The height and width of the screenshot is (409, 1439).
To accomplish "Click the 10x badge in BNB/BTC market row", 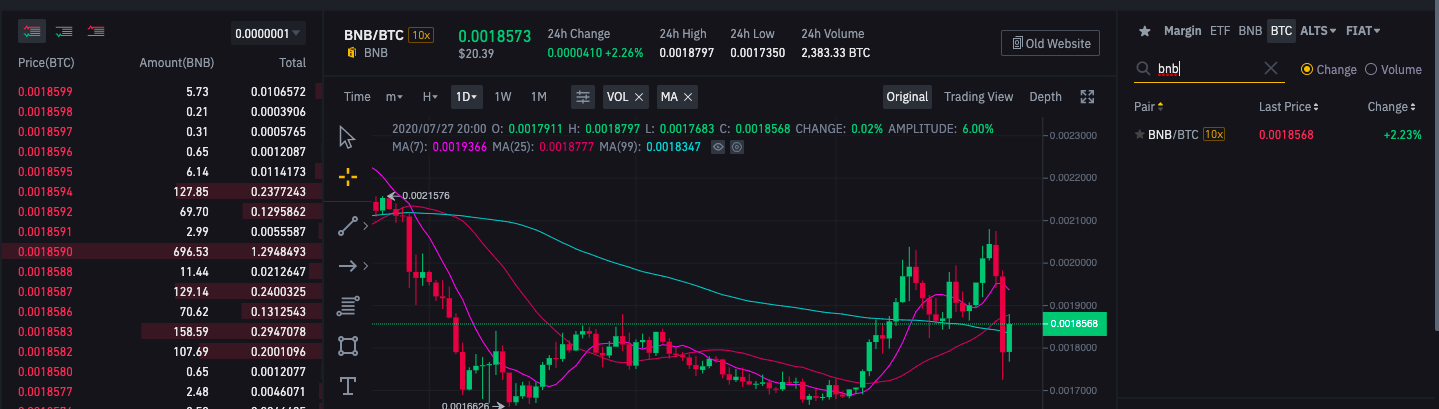I will coord(1215,134).
